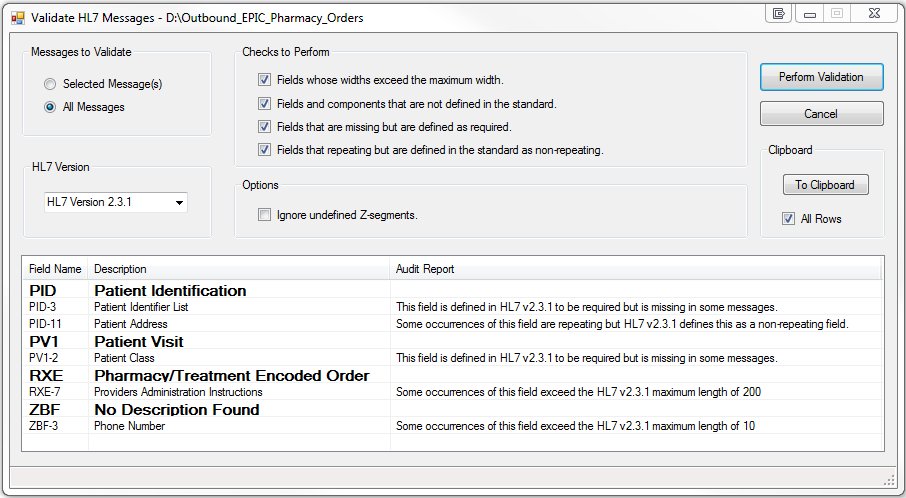Open the HL7 Version dropdown
Image resolution: width=906 pixels, height=498 pixels.
coord(116,202)
